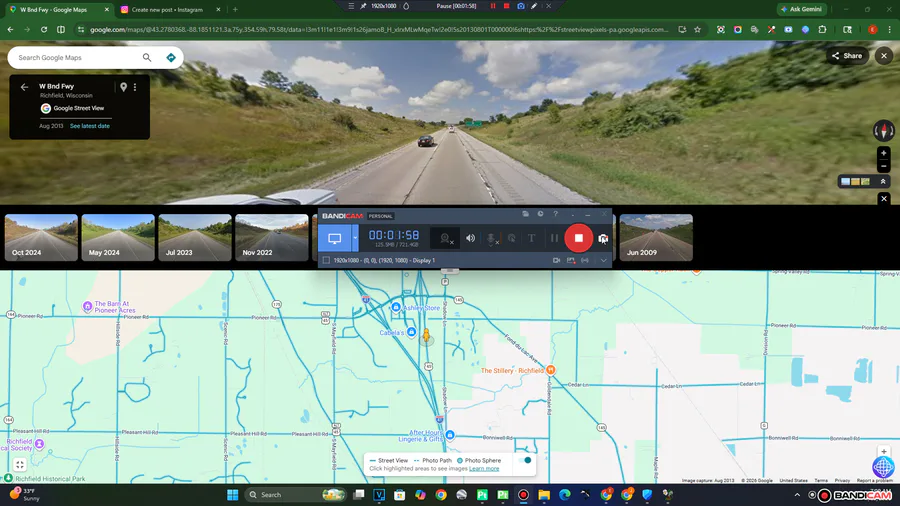
Task: Zoom in the Street View image
Action: [x=884, y=153]
